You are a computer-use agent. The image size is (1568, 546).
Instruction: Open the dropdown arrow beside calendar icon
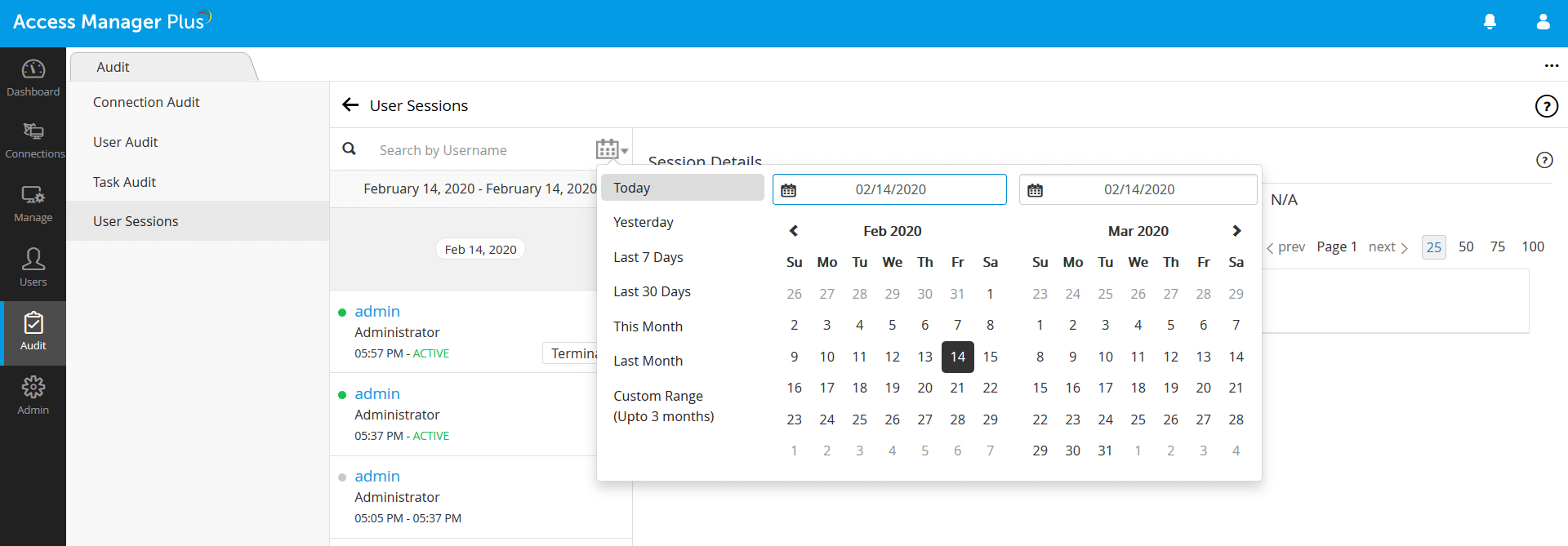(625, 151)
